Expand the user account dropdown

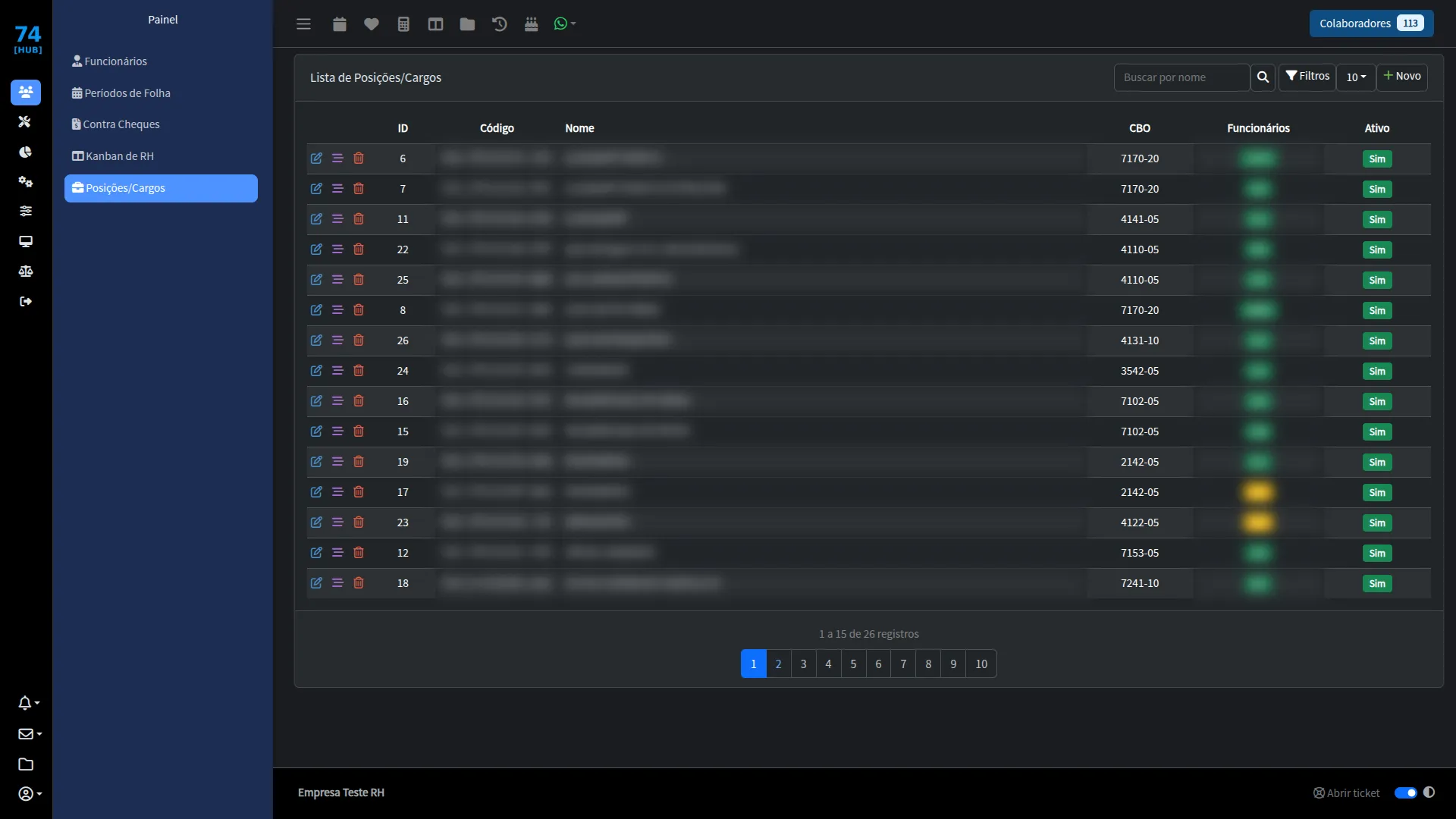pos(29,794)
